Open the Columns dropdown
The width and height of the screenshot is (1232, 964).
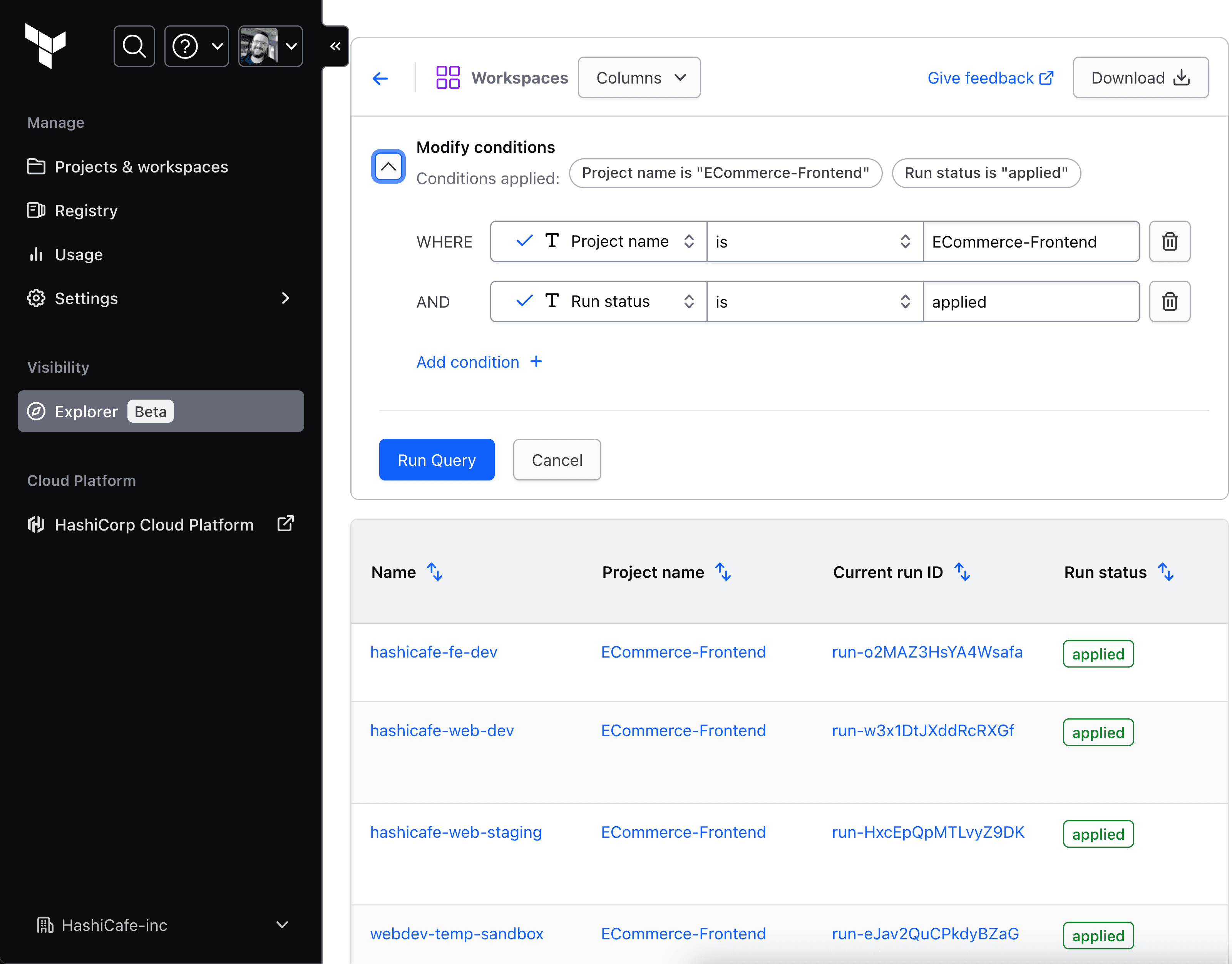pos(639,77)
